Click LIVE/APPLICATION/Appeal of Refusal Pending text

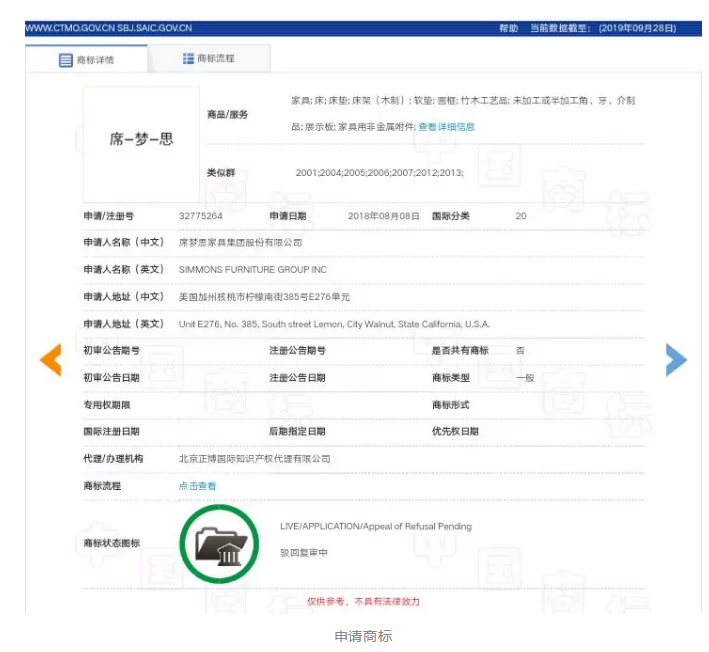point(376,526)
